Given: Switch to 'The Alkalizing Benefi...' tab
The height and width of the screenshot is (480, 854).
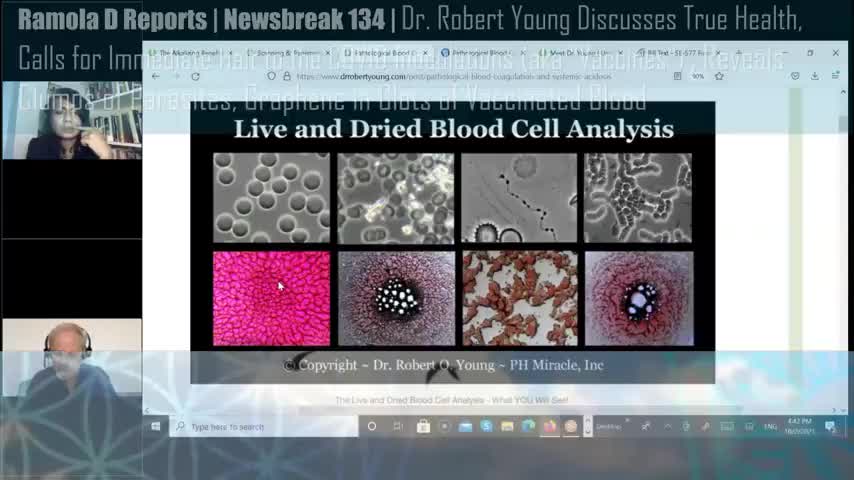Looking at the screenshot, I should click(x=189, y=53).
